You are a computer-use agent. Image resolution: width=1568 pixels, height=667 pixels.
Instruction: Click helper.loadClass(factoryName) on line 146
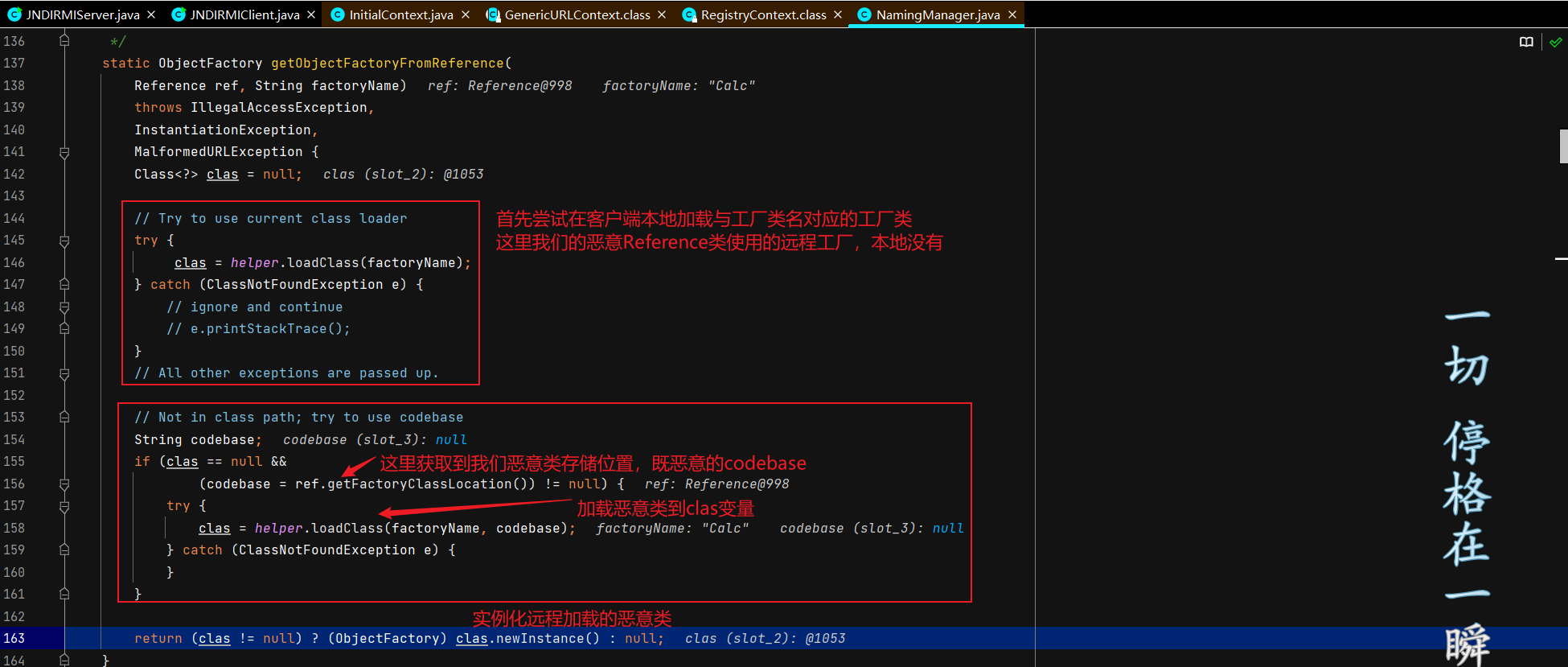point(347,262)
